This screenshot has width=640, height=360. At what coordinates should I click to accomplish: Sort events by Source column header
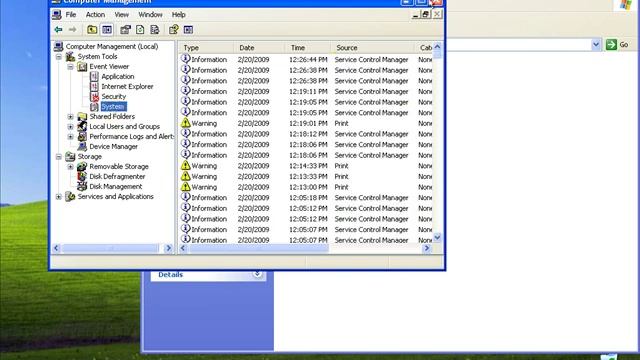pos(373,48)
